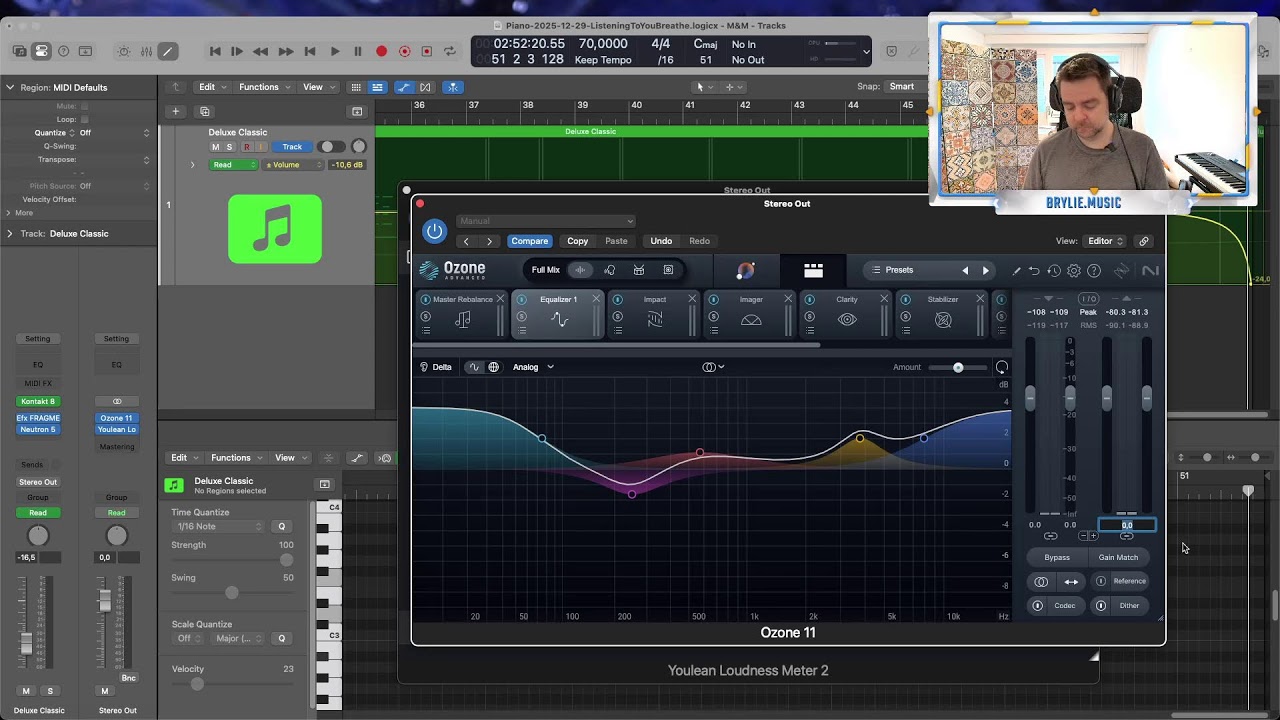
Task: Click the Gain Match button
Action: pos(1118,557)
